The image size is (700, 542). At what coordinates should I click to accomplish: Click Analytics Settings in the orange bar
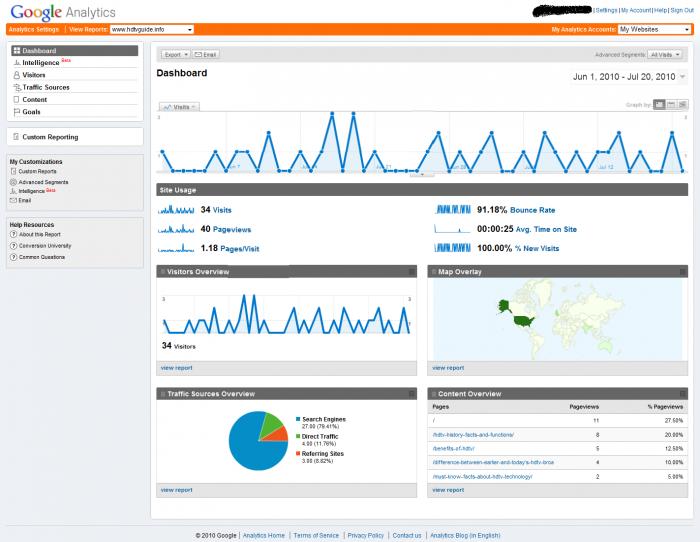pos(34,29)
